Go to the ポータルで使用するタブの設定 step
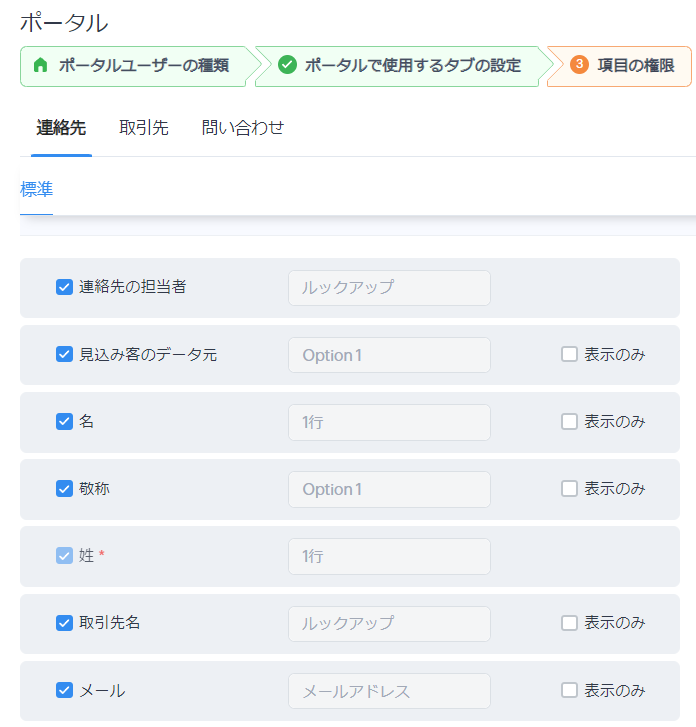 401,66
